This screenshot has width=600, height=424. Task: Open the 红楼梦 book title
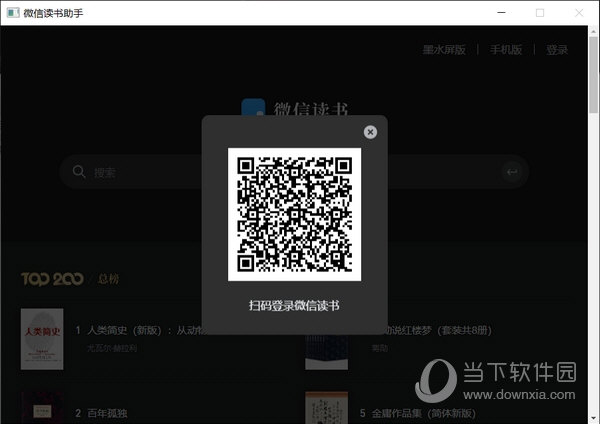click(x=439, y=330)
